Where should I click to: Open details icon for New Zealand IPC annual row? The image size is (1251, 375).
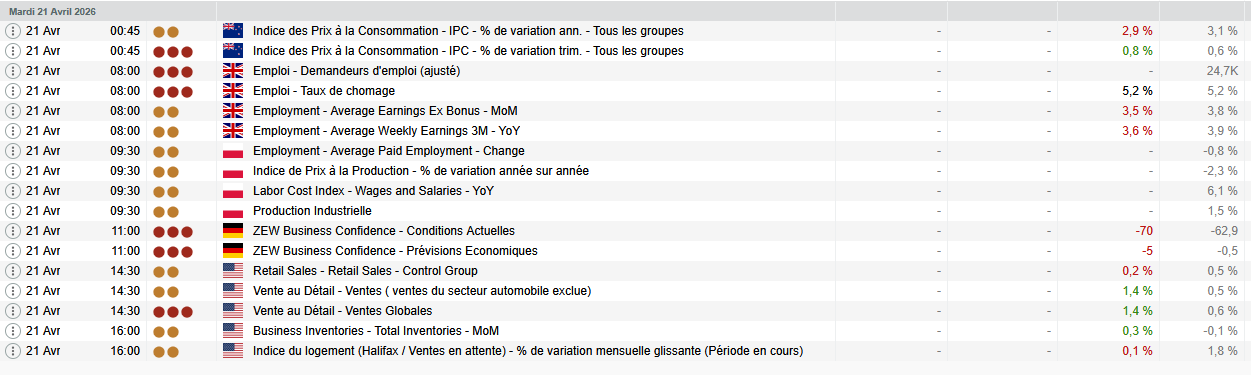13,31
